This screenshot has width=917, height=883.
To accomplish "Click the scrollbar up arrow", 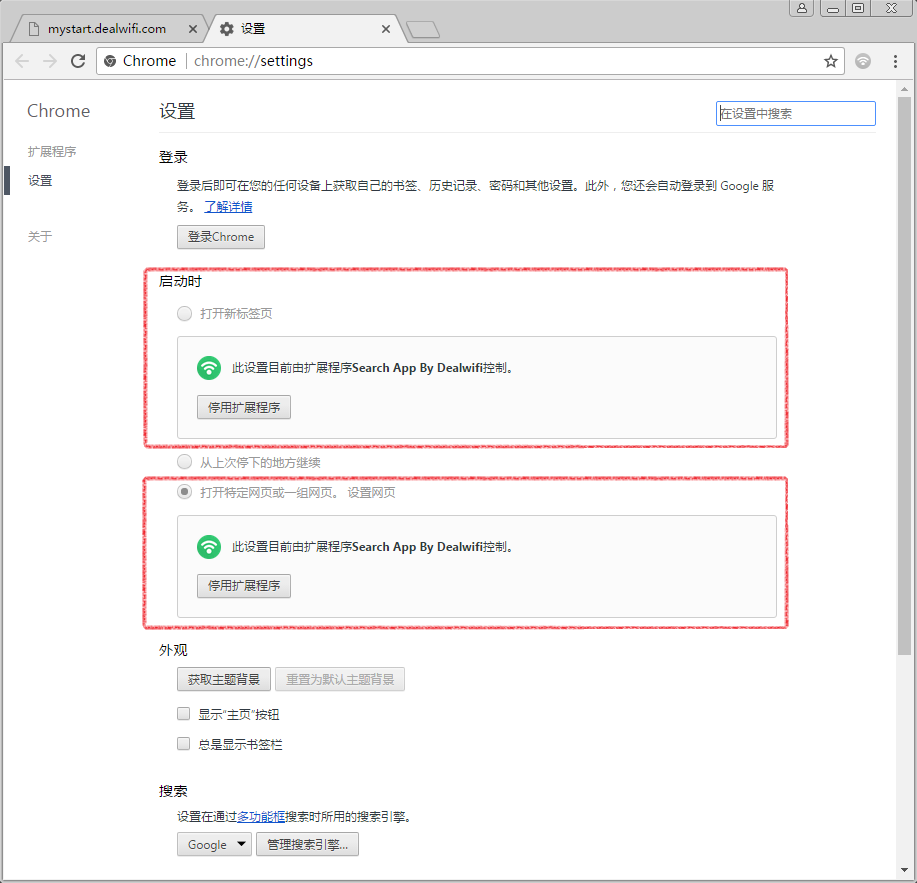I will pyautogui.click(x=904, y=89).
